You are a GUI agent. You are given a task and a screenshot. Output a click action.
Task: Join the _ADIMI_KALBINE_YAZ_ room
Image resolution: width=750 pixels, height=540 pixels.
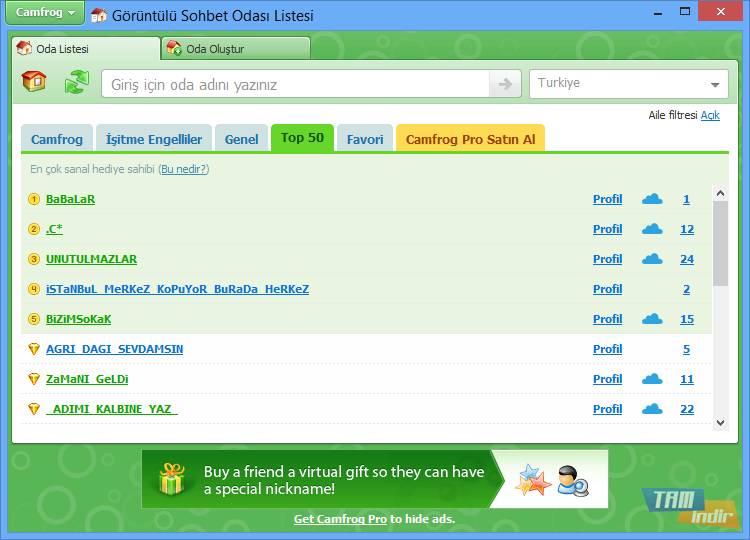[111, 409]
